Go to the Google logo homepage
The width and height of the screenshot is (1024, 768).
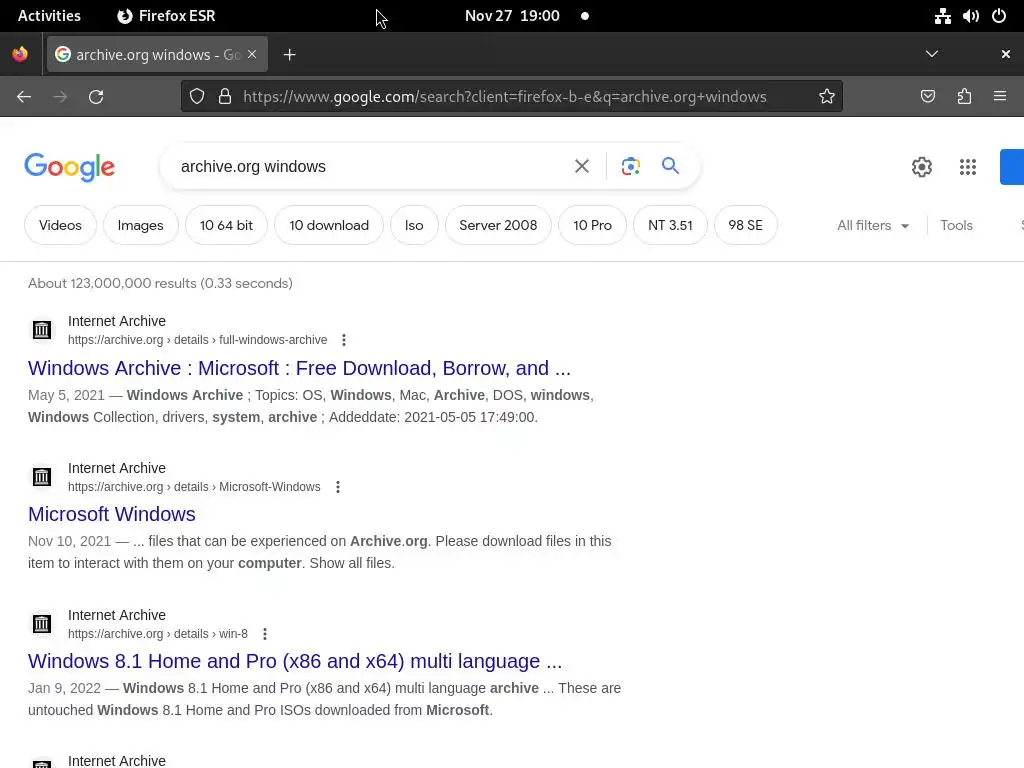click(69, 167)
